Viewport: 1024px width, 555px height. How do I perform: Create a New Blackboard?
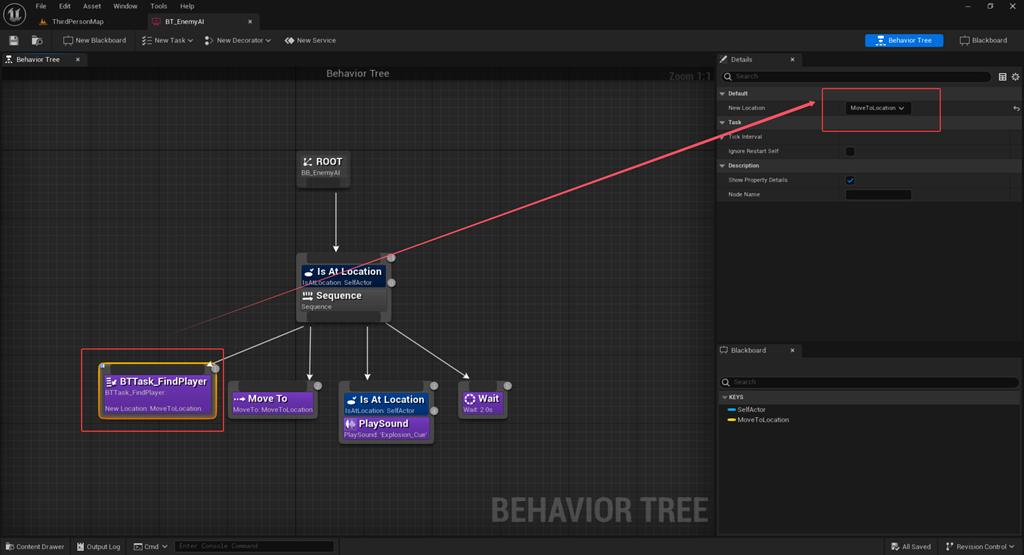click(x=95, y=40)
